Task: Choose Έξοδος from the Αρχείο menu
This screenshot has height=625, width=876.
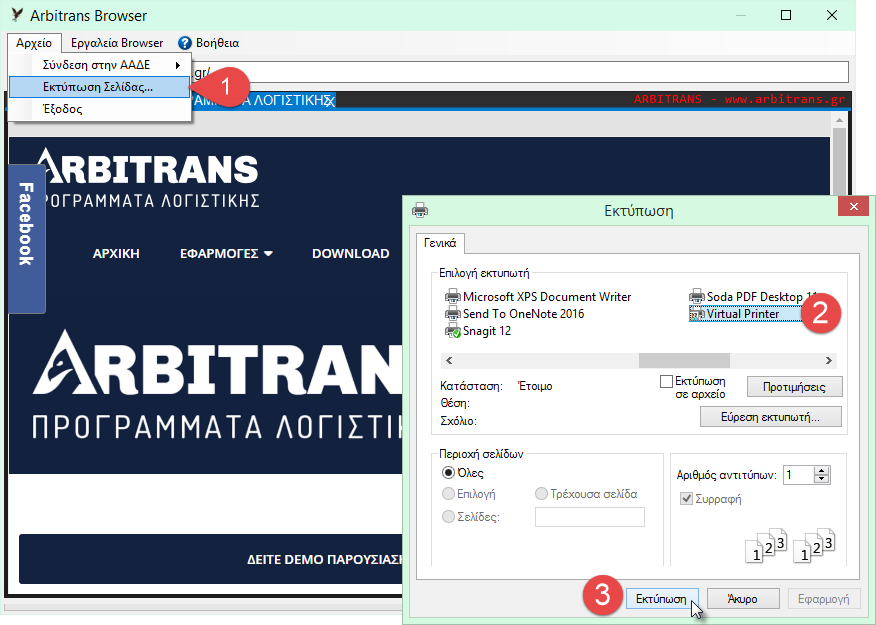Action: coord(99,109)
